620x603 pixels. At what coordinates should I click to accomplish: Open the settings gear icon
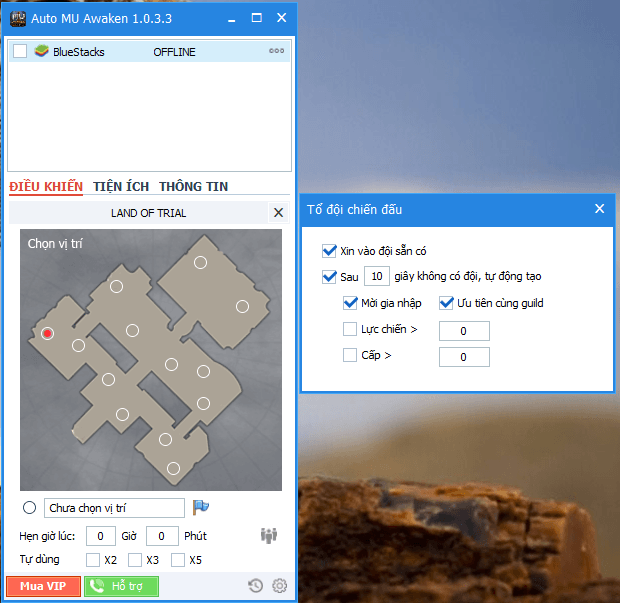[280, 586]
